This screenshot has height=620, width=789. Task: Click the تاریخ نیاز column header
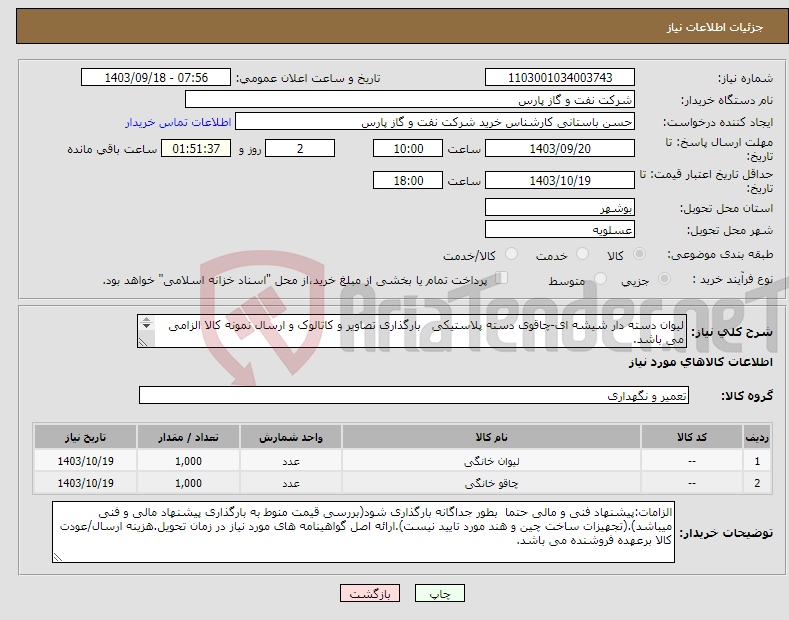click(85, 437)
